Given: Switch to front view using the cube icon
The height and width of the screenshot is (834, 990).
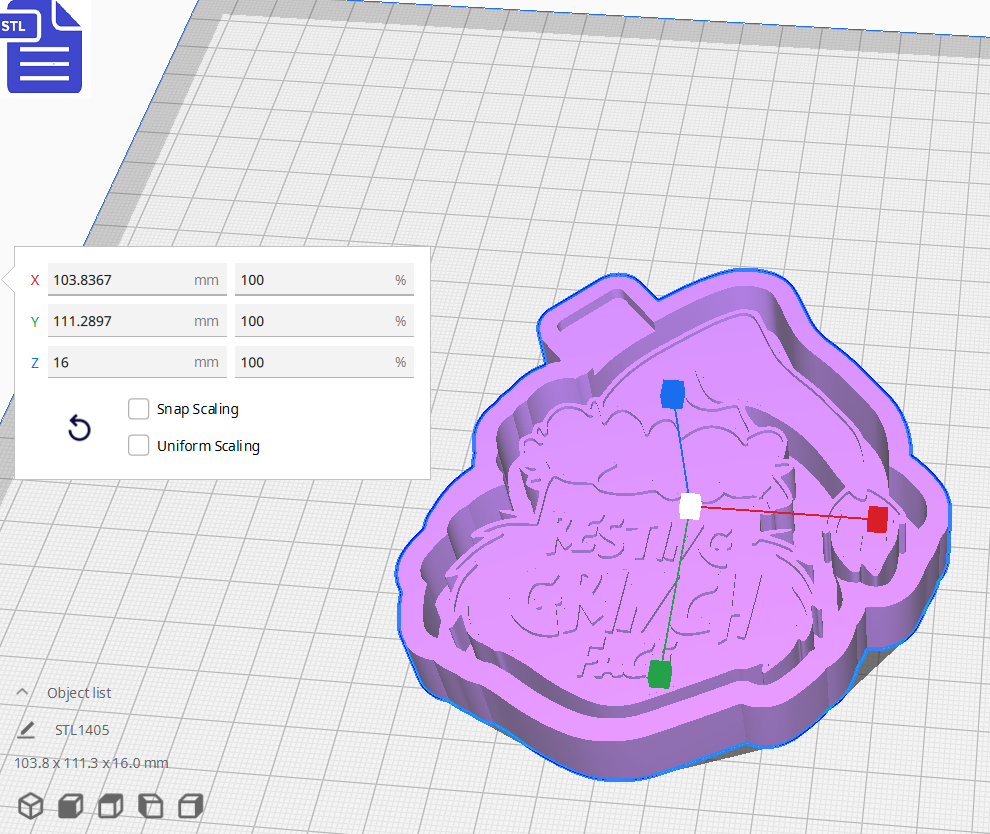Looking at the screenshot, I should point(69,805).
